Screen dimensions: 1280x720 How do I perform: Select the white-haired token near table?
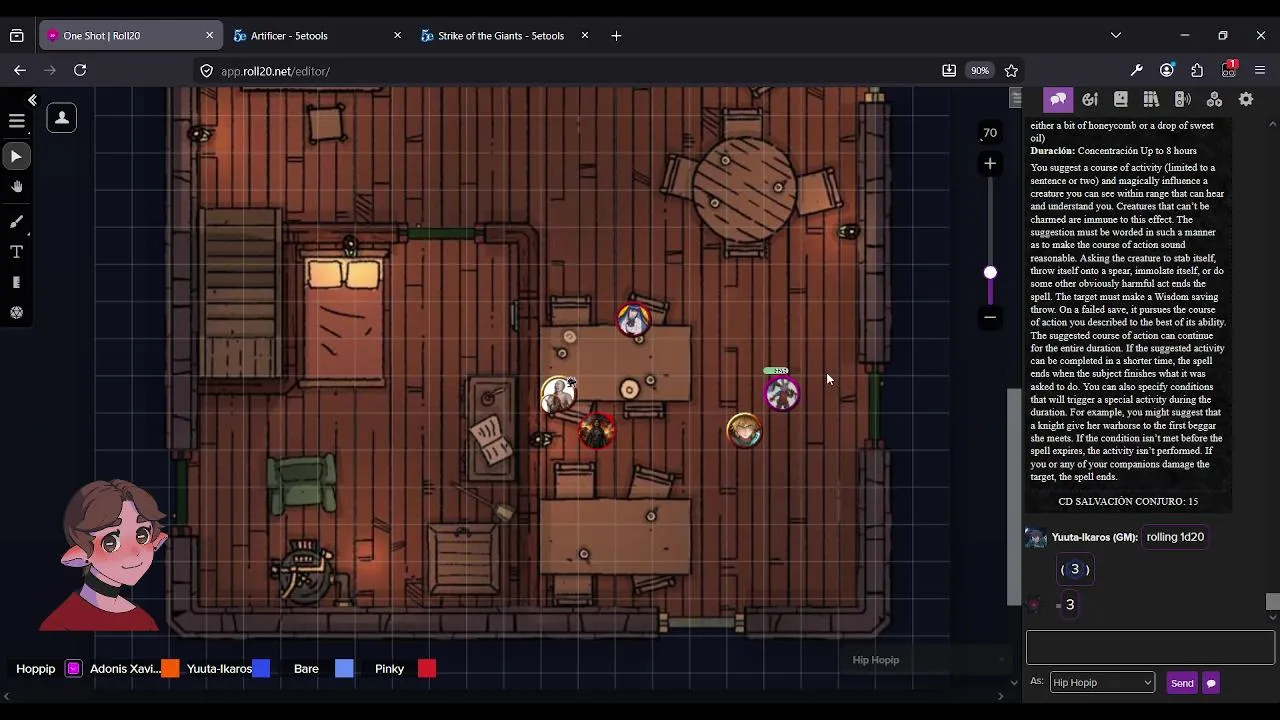[558, 394]
